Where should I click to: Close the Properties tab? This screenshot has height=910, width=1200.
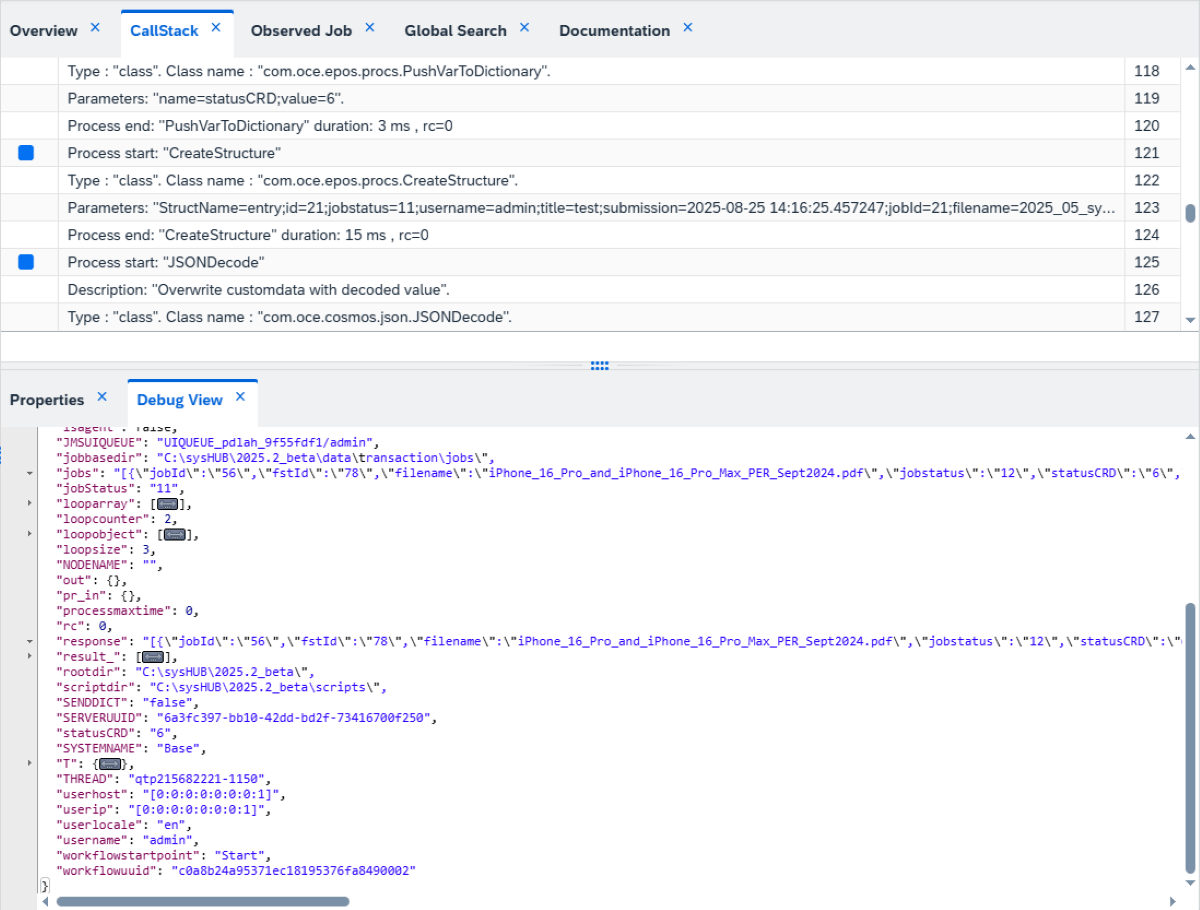102,397
